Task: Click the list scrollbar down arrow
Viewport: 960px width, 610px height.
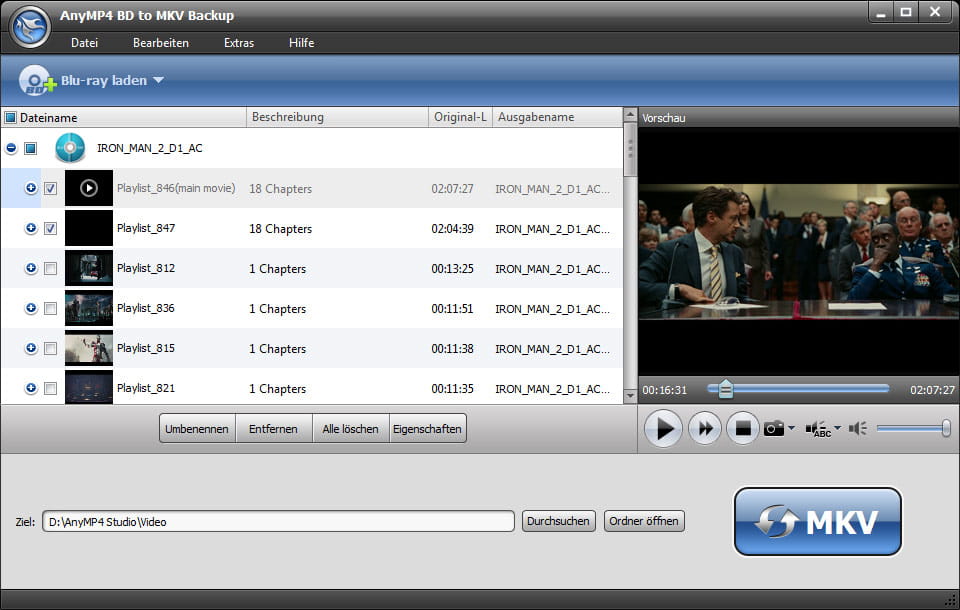Action: click(630, 396)
